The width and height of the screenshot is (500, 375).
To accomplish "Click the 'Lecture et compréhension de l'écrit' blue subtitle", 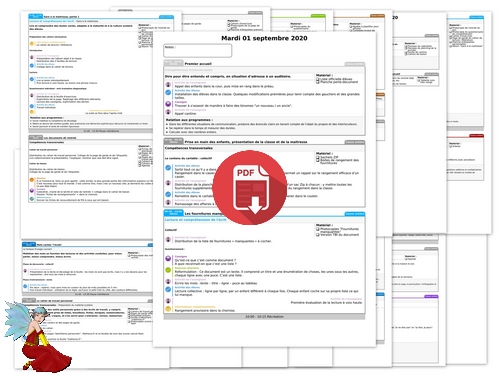I will tap(195, 220).
